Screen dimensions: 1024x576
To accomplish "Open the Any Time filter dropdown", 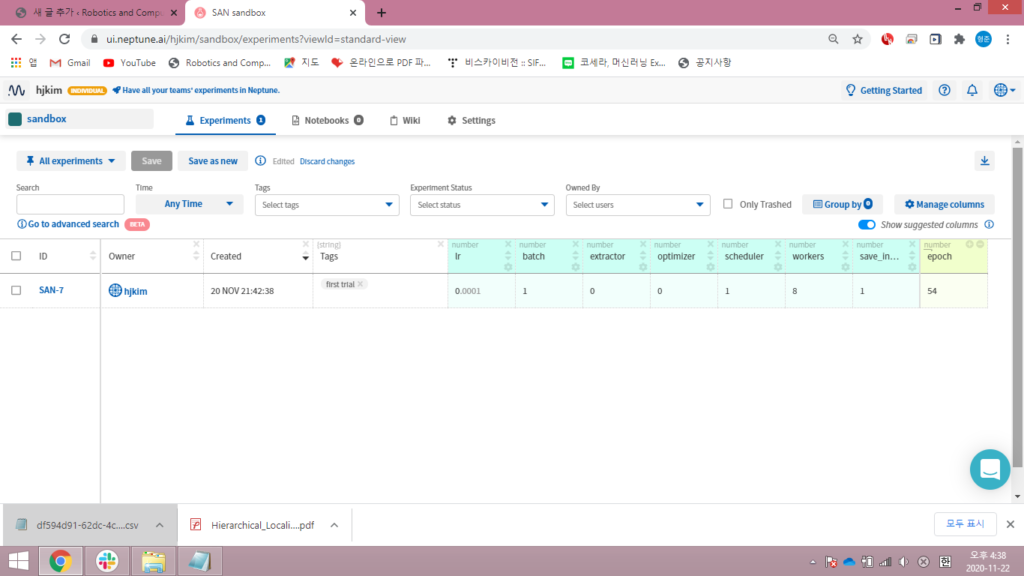I will click(x=189, y=204).
